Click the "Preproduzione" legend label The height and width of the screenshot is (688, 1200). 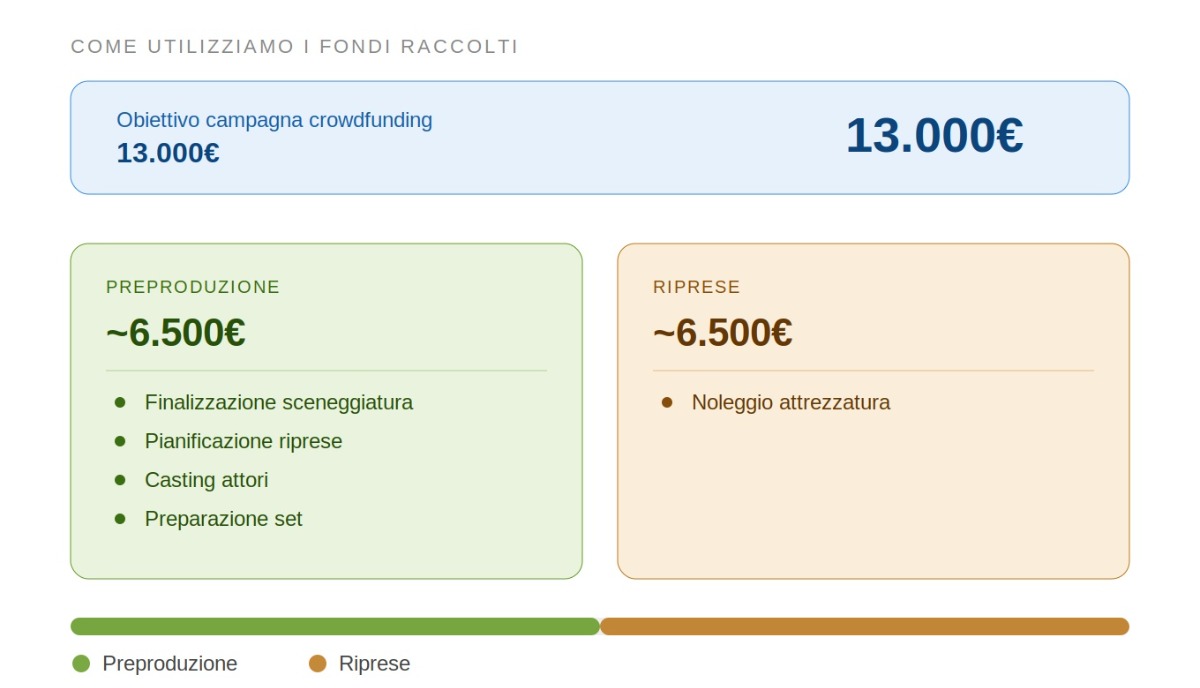[169, 664]
